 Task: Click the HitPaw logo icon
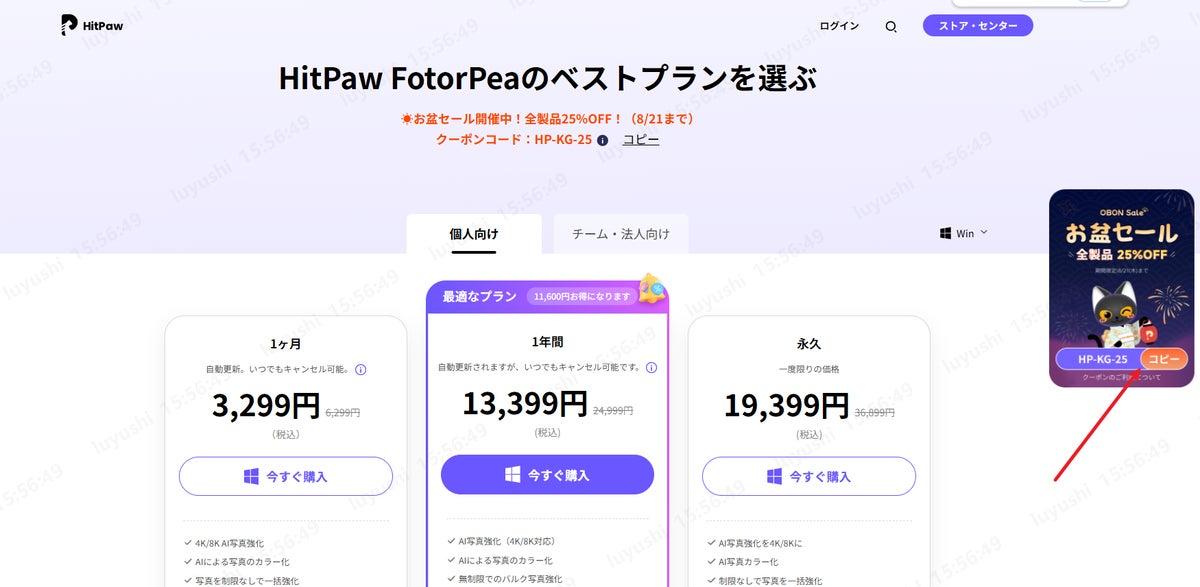click(x=69, y=26)
